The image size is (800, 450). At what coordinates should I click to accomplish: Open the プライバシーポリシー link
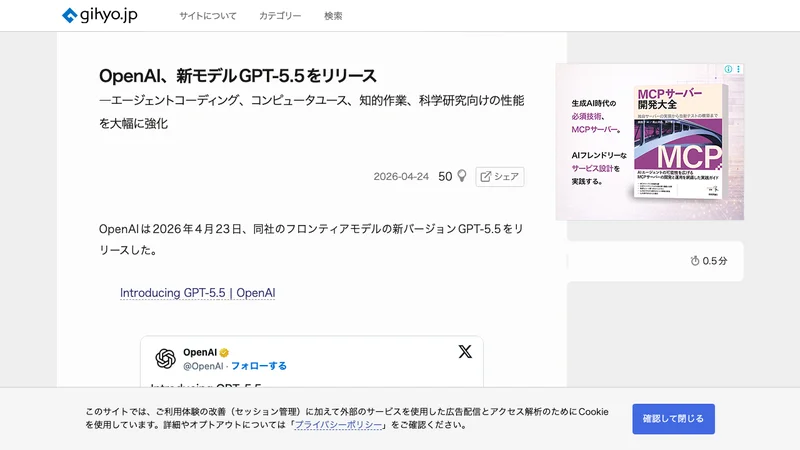(338, 424)
